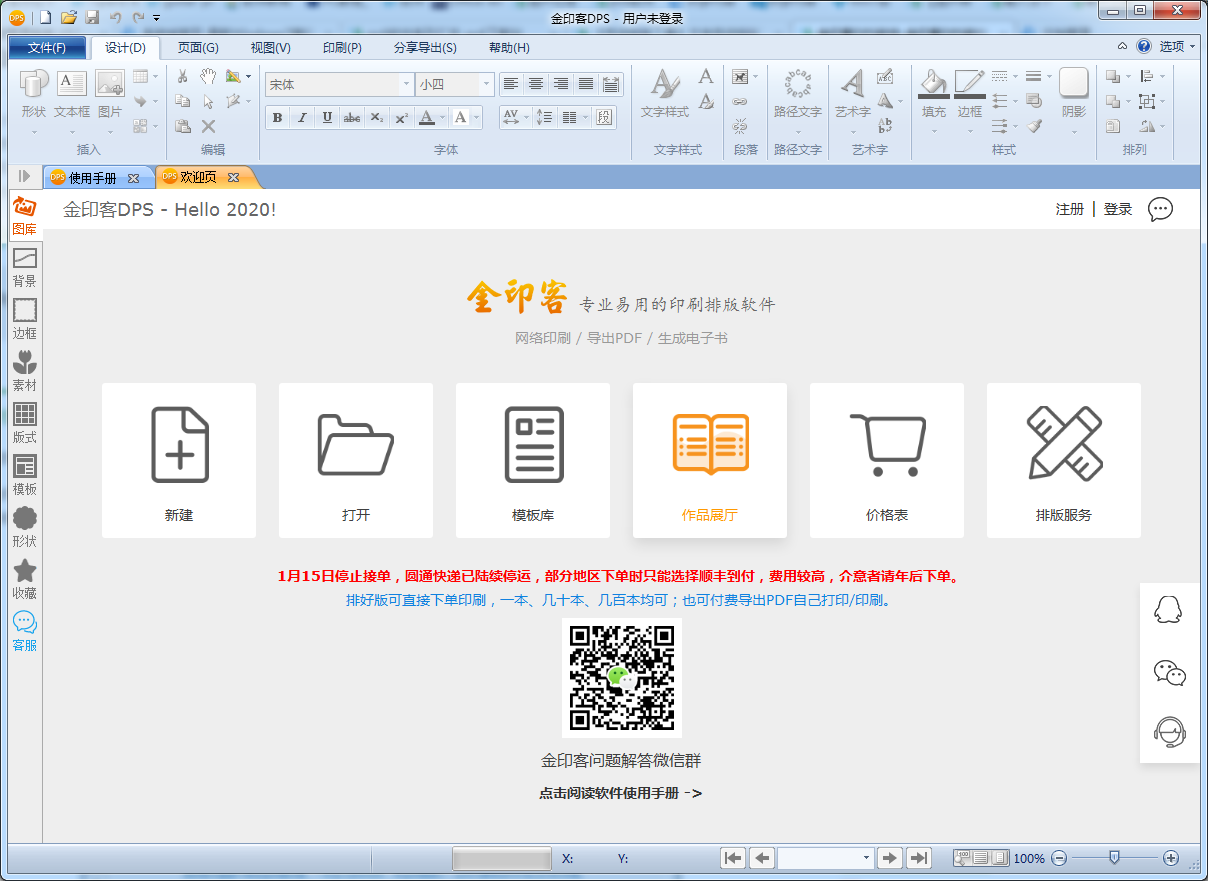Click the 新建 new document card
This screenshot has height=881, width=1208.
[x=179, y=460]
